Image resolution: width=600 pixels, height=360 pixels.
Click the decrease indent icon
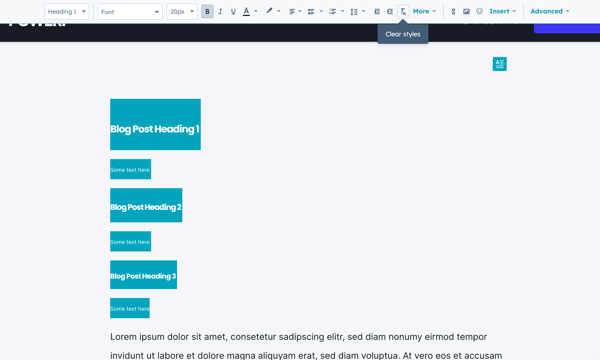(377, 11)
